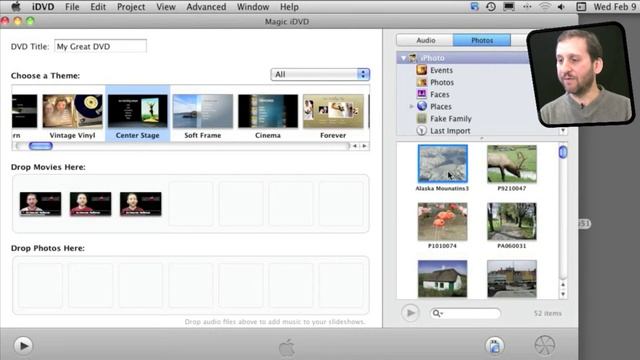The width and height of the screenshot is (640, 360).
Task: Select Faces in iPhoto list
Action: click(x=440, y=94)
